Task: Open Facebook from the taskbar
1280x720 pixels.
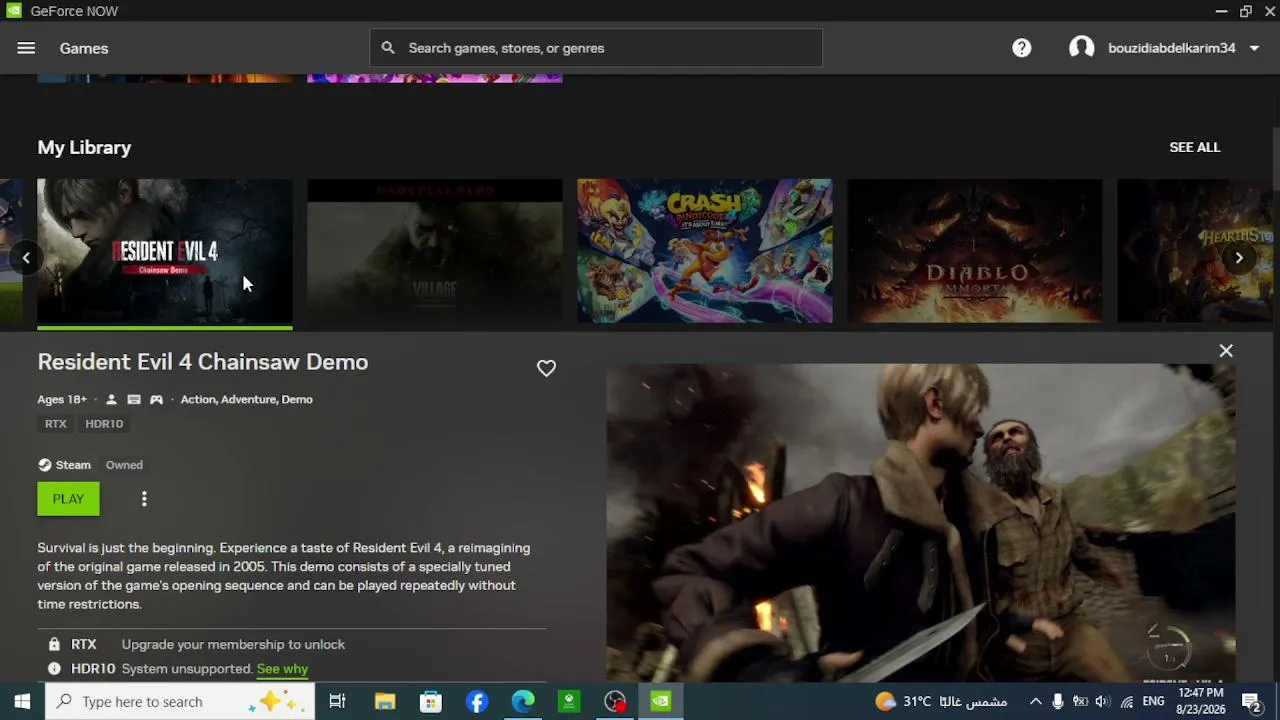Action: [477, 701]
